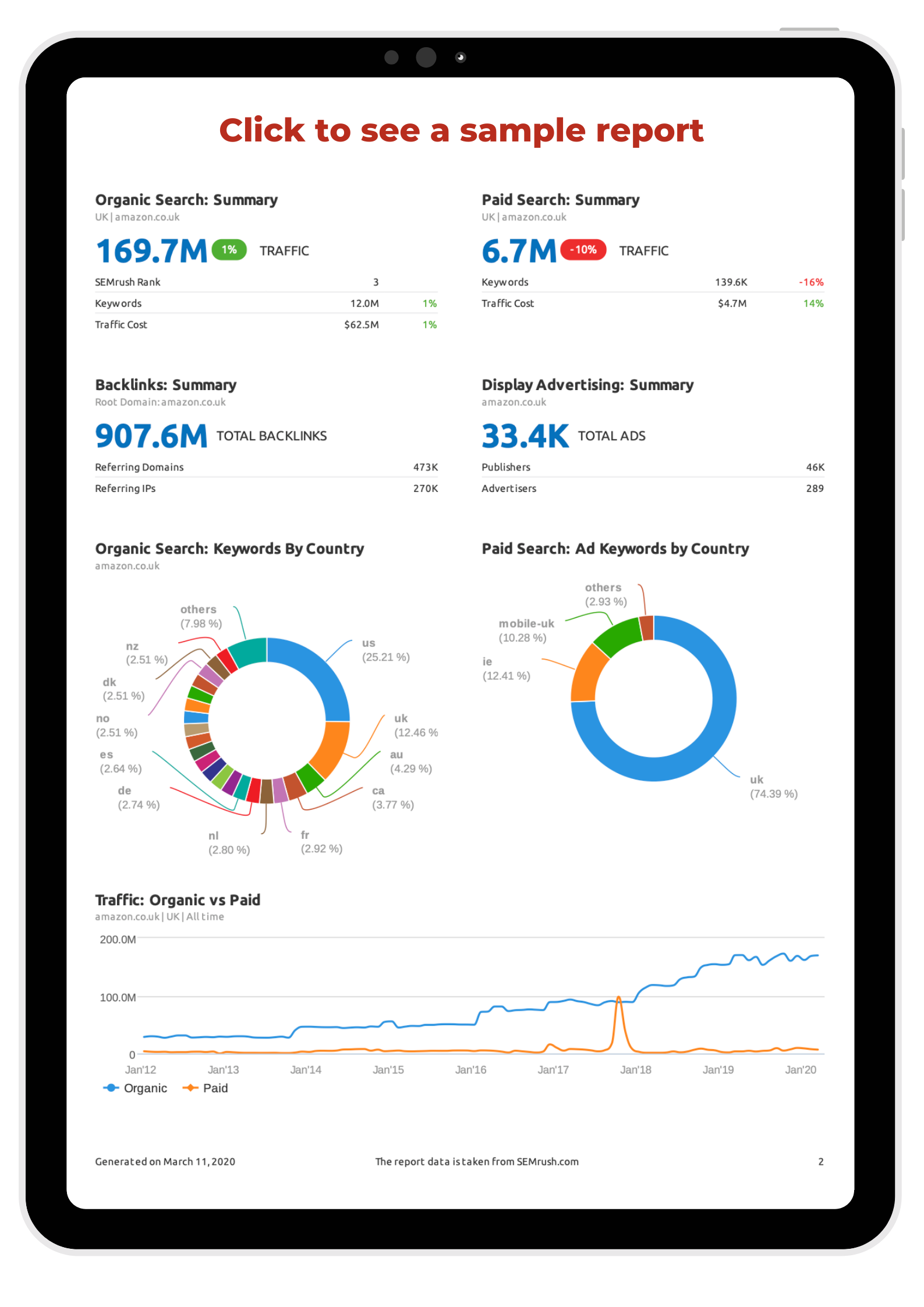This screenshot has height=1307, width=924.
Task: Click the green 1% traffic badge
Action: (229, 250)
